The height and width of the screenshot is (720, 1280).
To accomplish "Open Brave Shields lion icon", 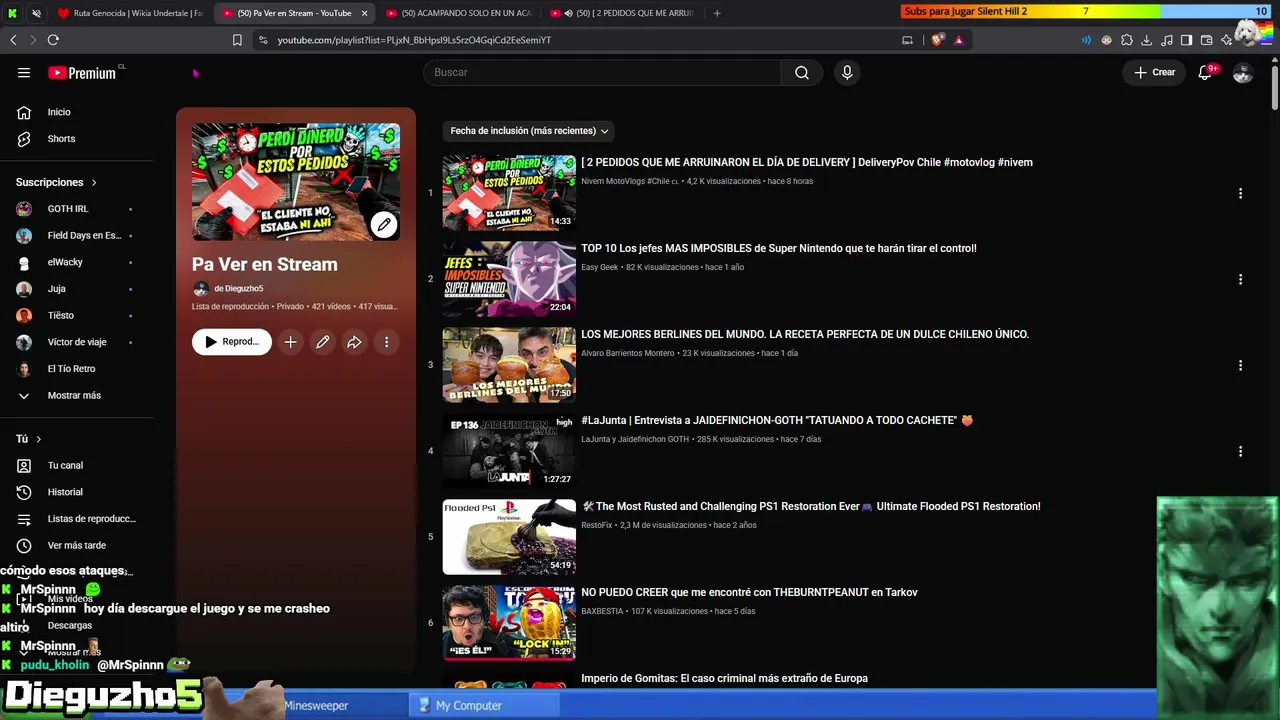I will [x=937, y=40].
